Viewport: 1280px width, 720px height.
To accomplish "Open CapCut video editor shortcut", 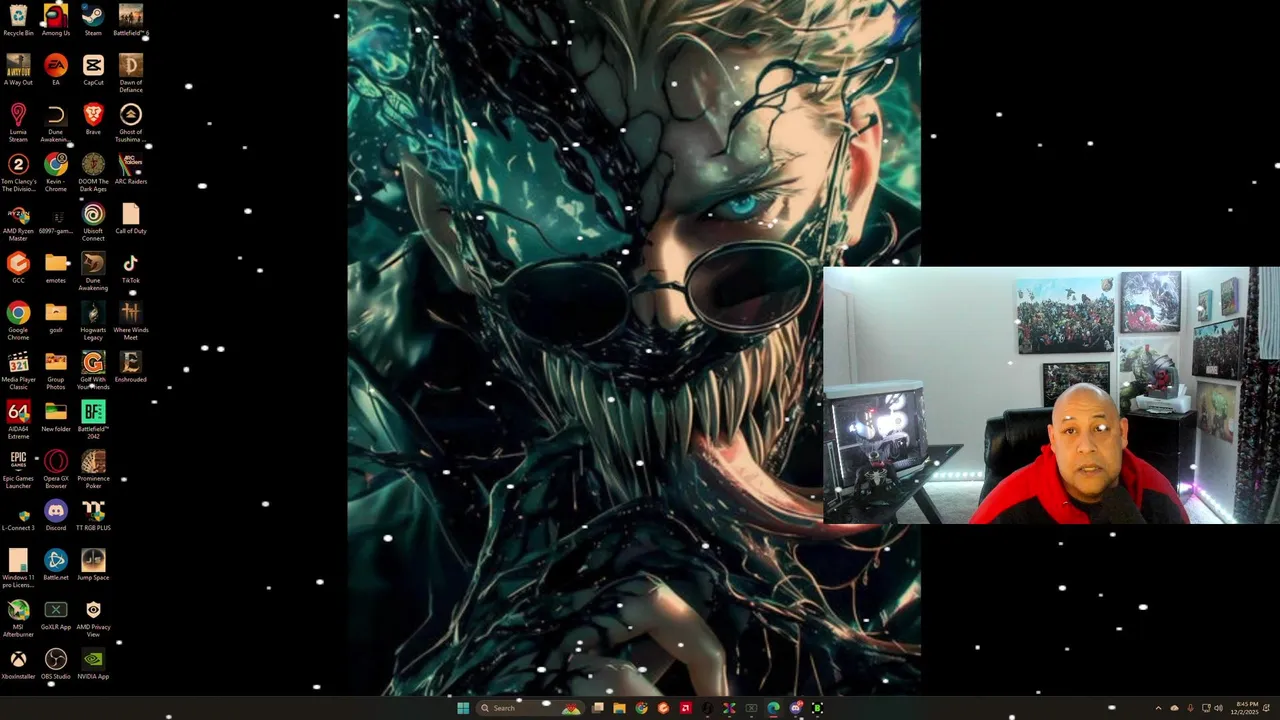I will click(93, 70).
